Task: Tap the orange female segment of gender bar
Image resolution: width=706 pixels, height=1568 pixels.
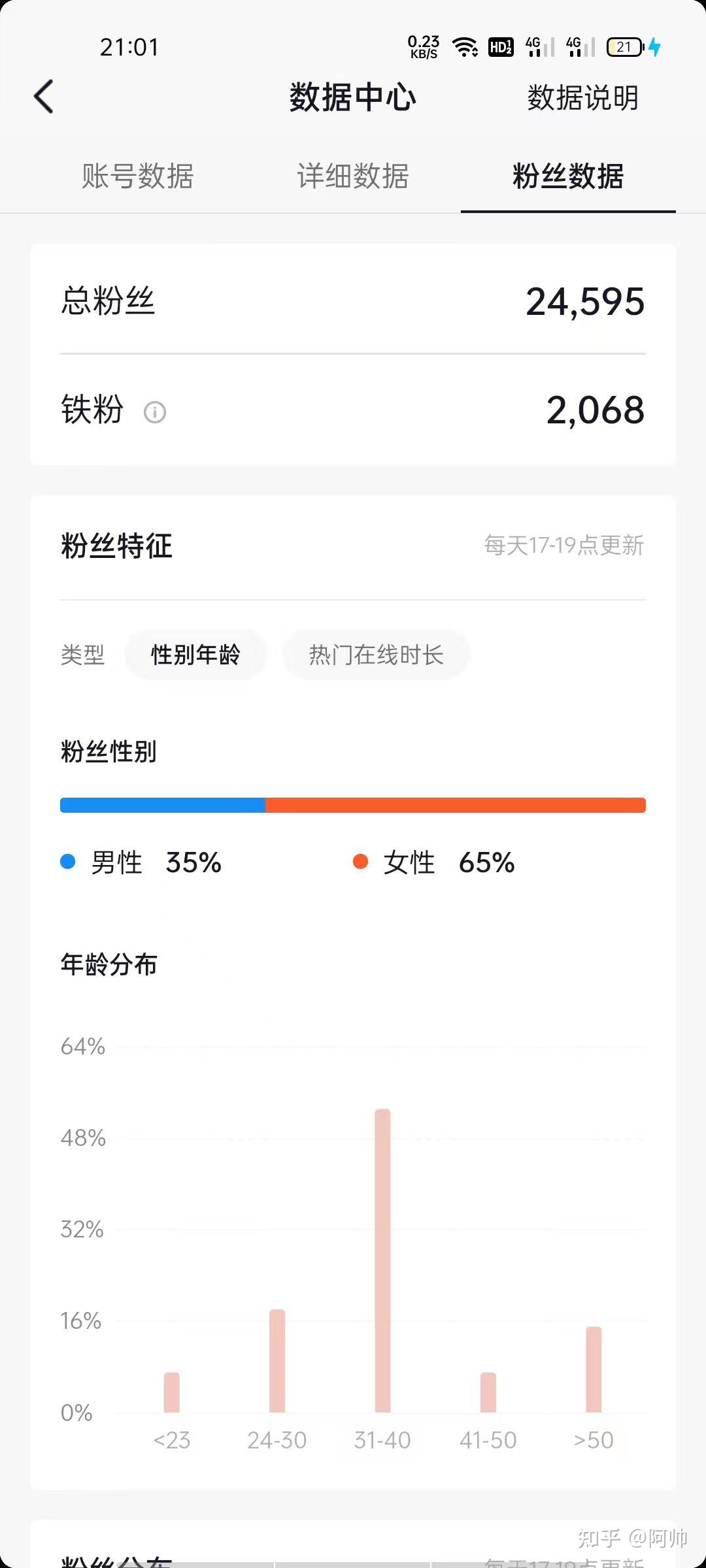Action: [x=456, y=805]
